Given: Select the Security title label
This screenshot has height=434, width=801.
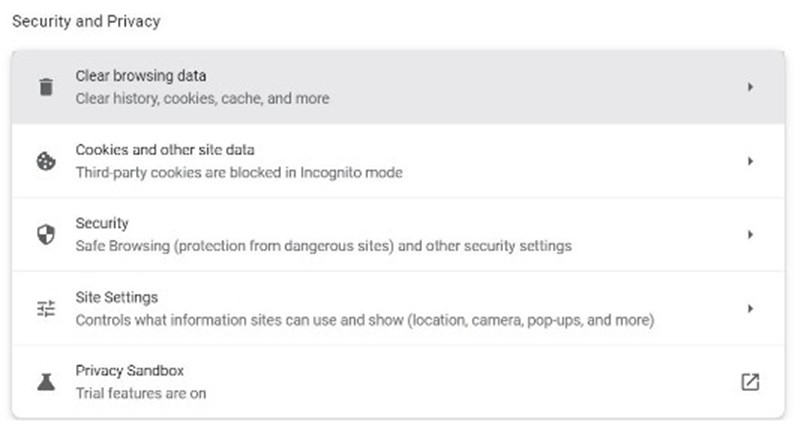Looking at the screenshot, I should click(102, 224).
